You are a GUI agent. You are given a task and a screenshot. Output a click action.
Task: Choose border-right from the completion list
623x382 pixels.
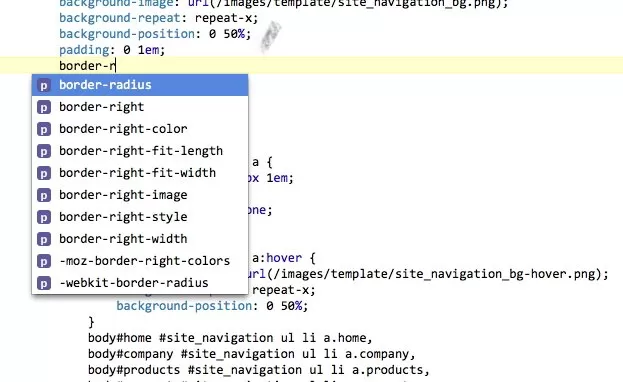coord(140,107)
